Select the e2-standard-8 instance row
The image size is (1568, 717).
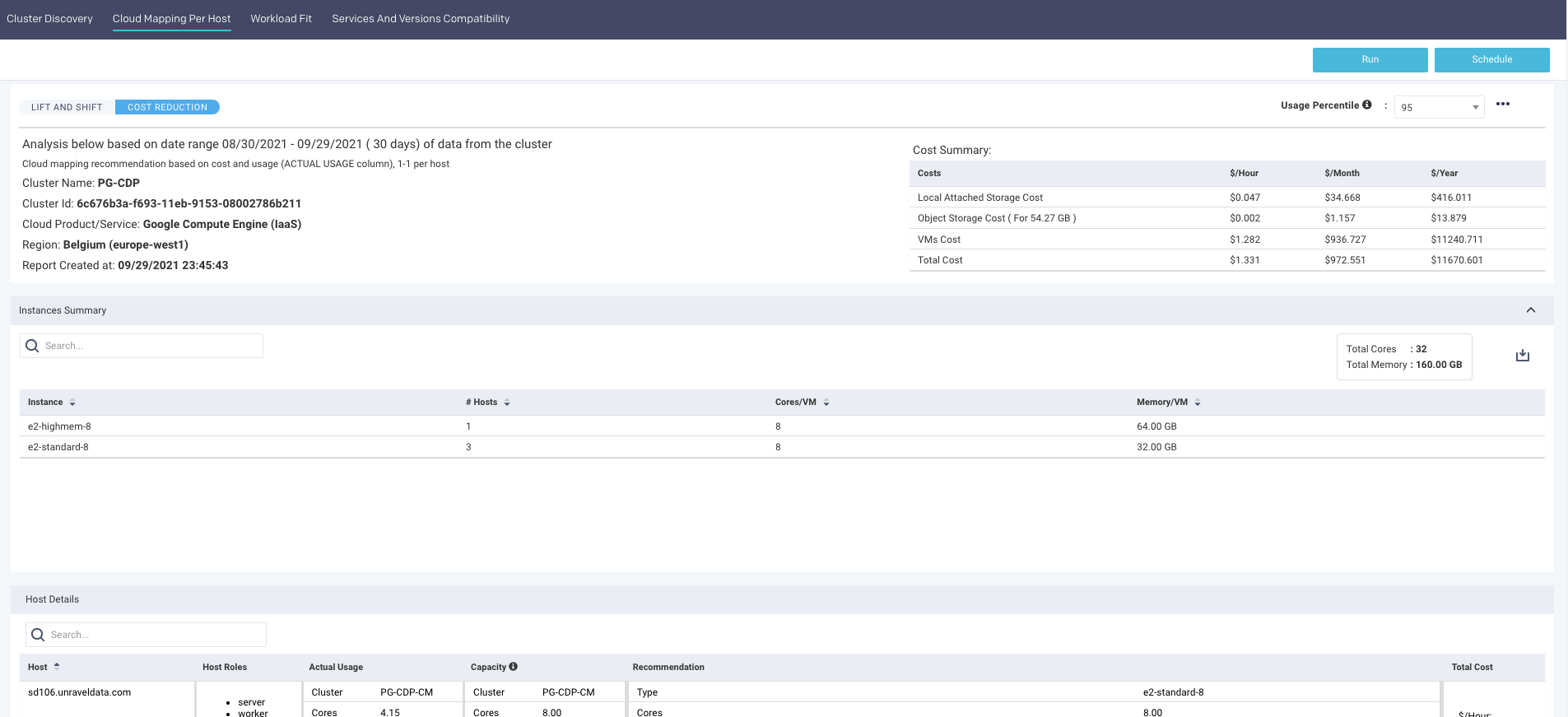tap(782, 447)
